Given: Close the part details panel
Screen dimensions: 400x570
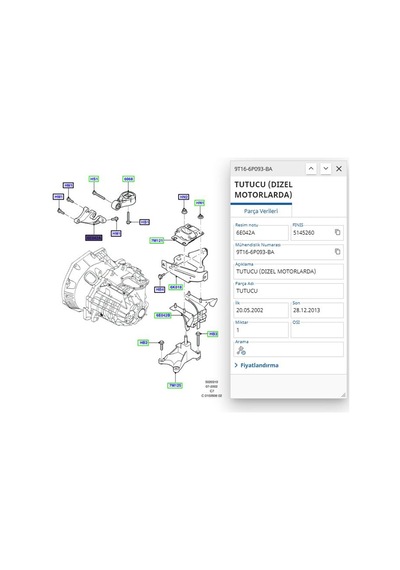Looking at the screenshot, I should [339, 169].
